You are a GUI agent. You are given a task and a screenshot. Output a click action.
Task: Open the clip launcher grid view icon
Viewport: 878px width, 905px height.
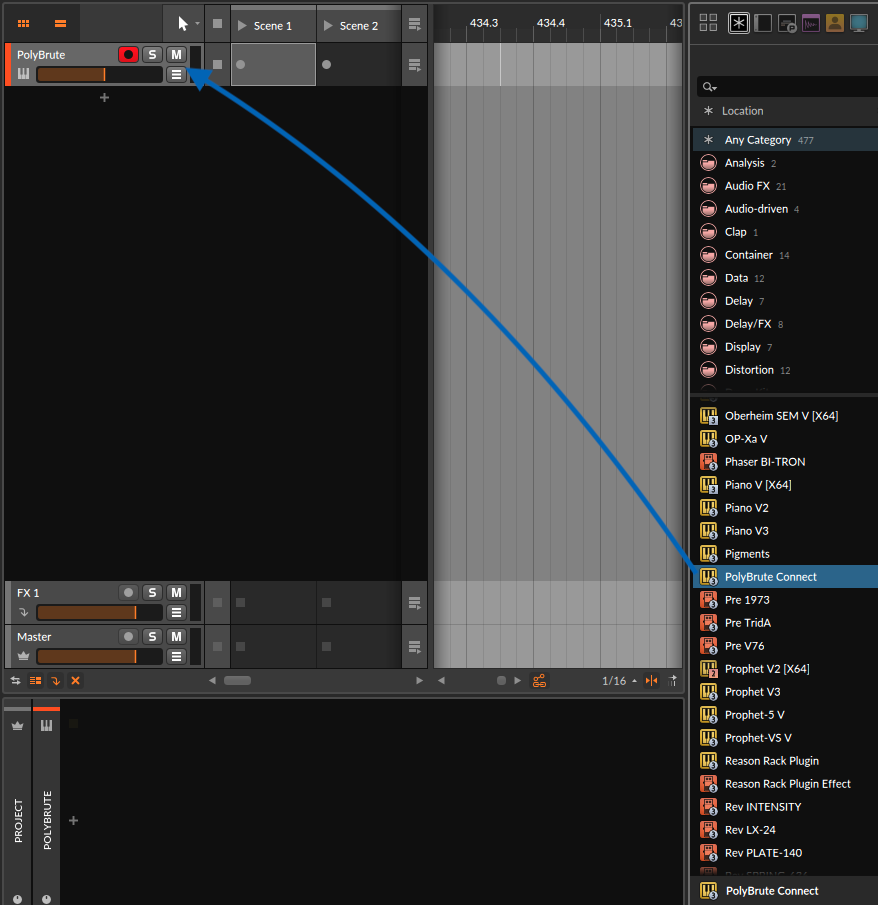click(x=24, y=24)
